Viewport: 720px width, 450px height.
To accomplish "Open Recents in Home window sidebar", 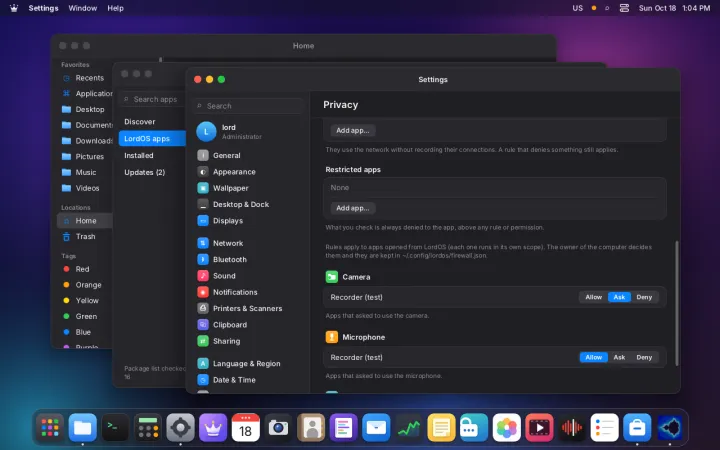I will tap(85, 78).
